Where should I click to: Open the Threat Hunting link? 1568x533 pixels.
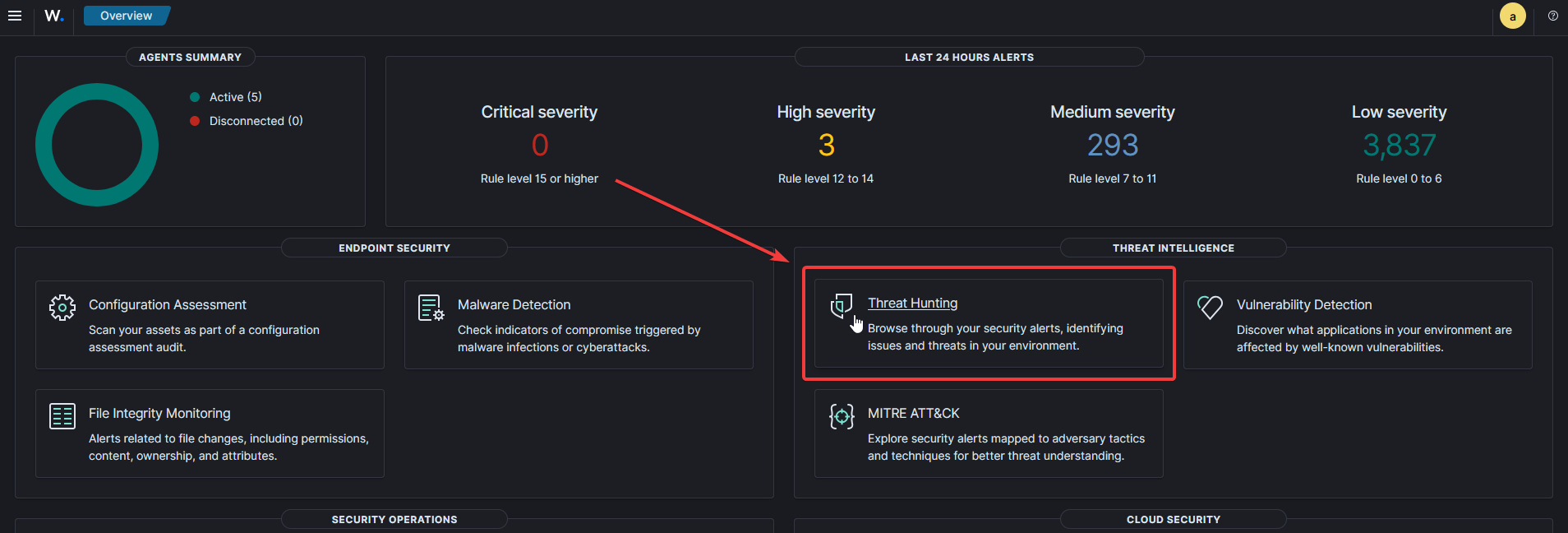point(912,303)
